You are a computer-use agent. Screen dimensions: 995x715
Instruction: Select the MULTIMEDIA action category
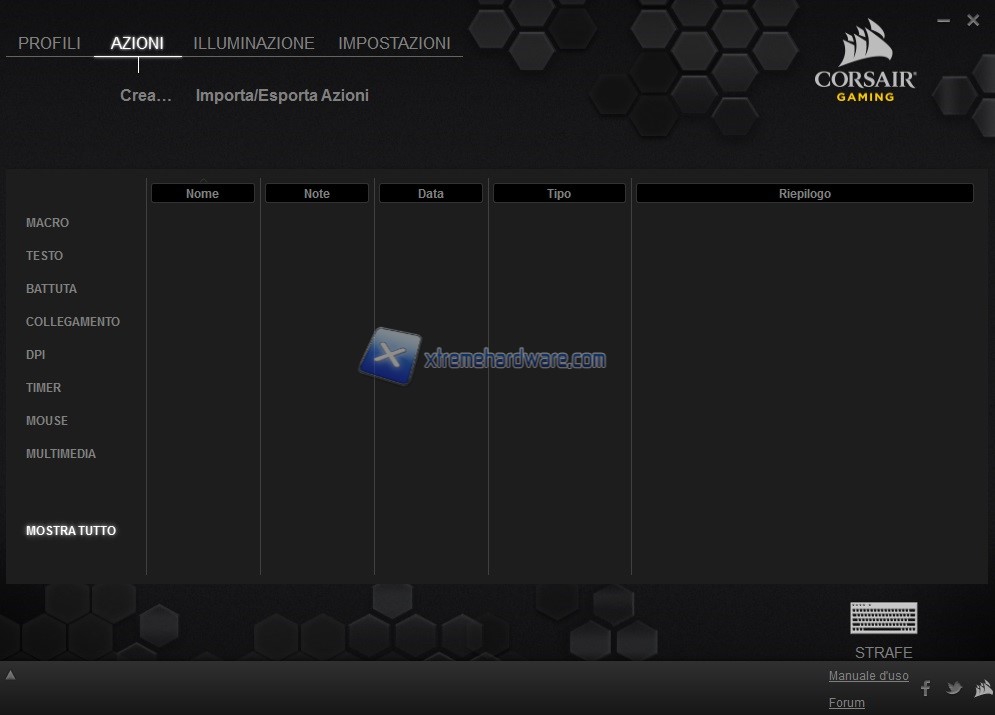click(61, 454)
